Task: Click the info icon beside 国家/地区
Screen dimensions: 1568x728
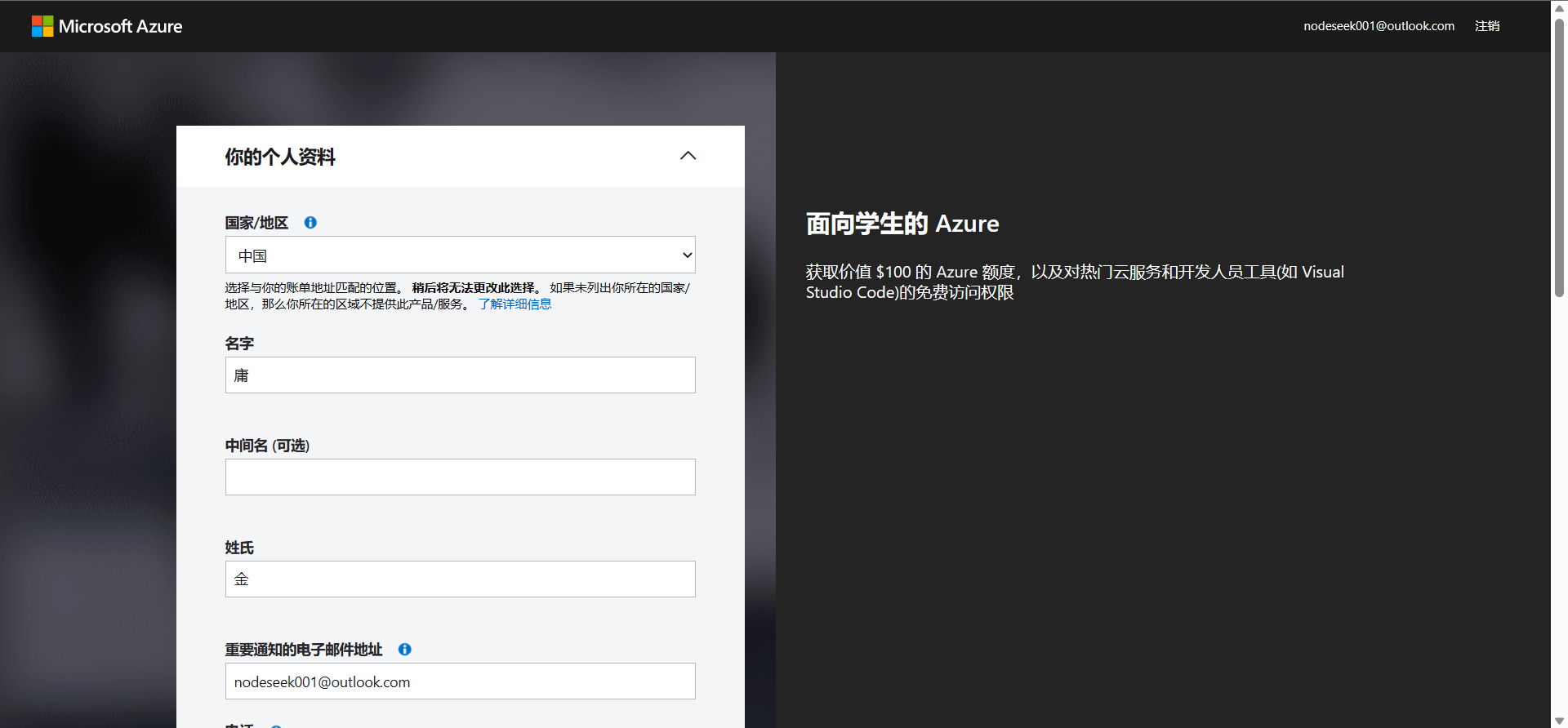Action: (x=310, y=223)
